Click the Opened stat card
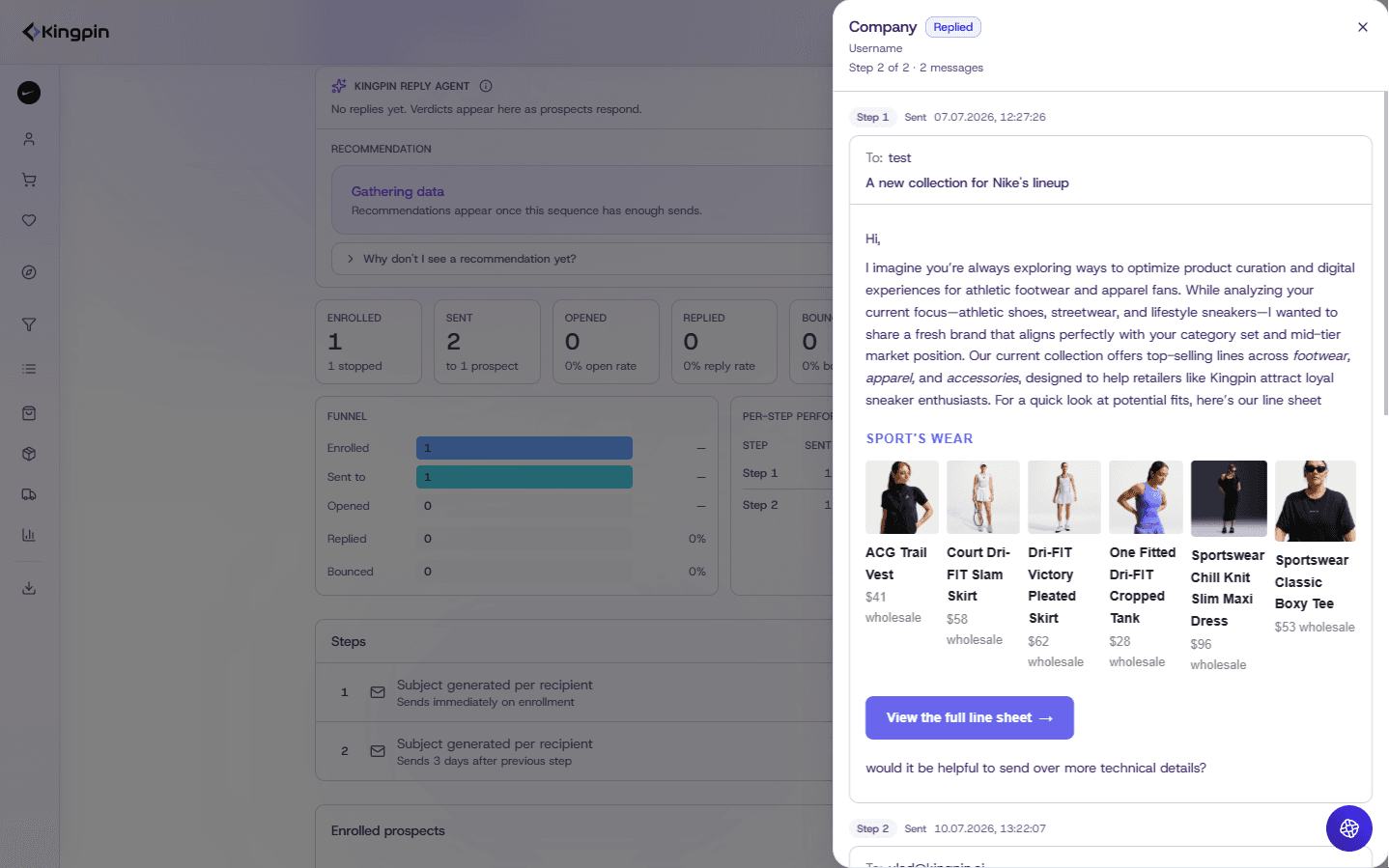 [x=607, y=342]
